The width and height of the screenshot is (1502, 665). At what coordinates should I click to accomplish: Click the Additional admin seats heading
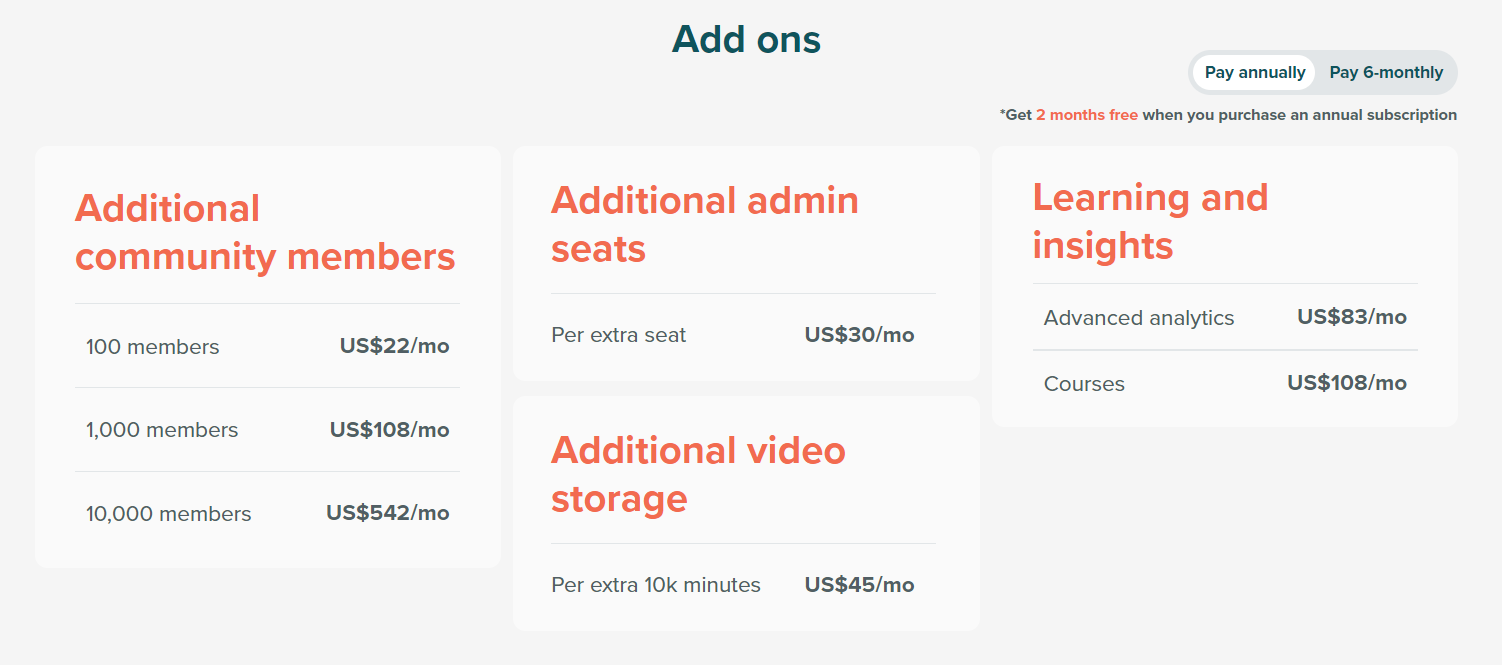[704, 224]
